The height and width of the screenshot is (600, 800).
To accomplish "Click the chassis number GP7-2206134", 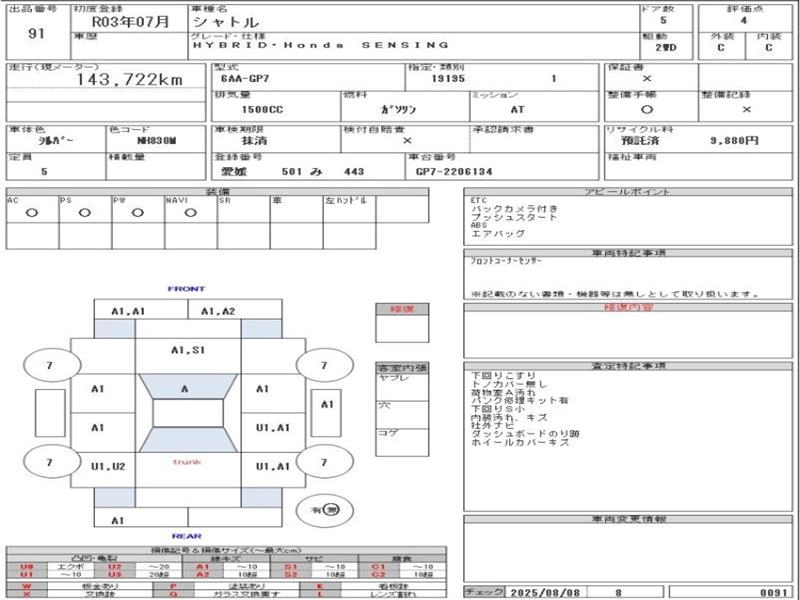I will [x=454, y=172].
